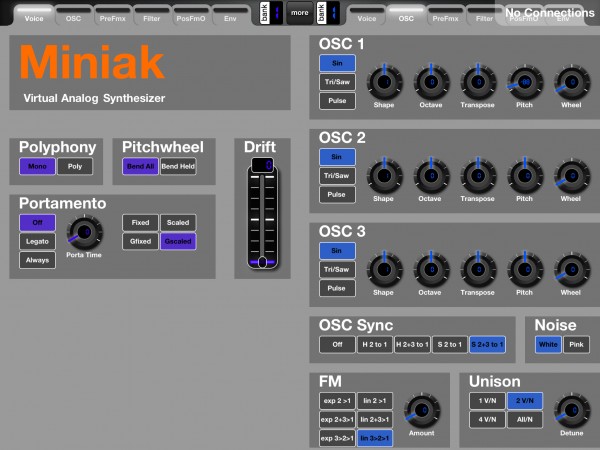Set OSC 2 waveform to Pulse

337,194
